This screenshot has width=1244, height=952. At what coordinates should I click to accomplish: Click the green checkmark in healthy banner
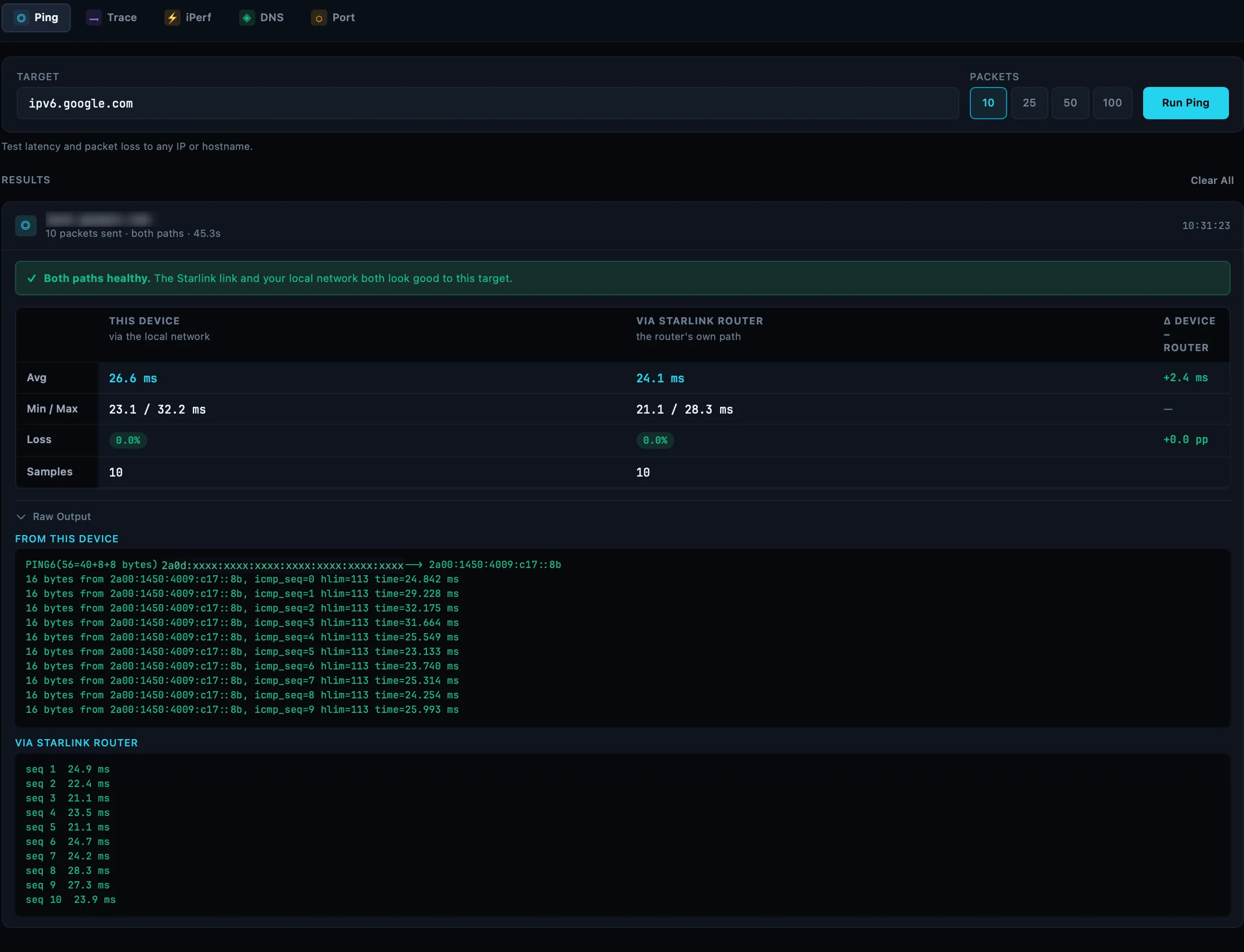click(32, 278)
